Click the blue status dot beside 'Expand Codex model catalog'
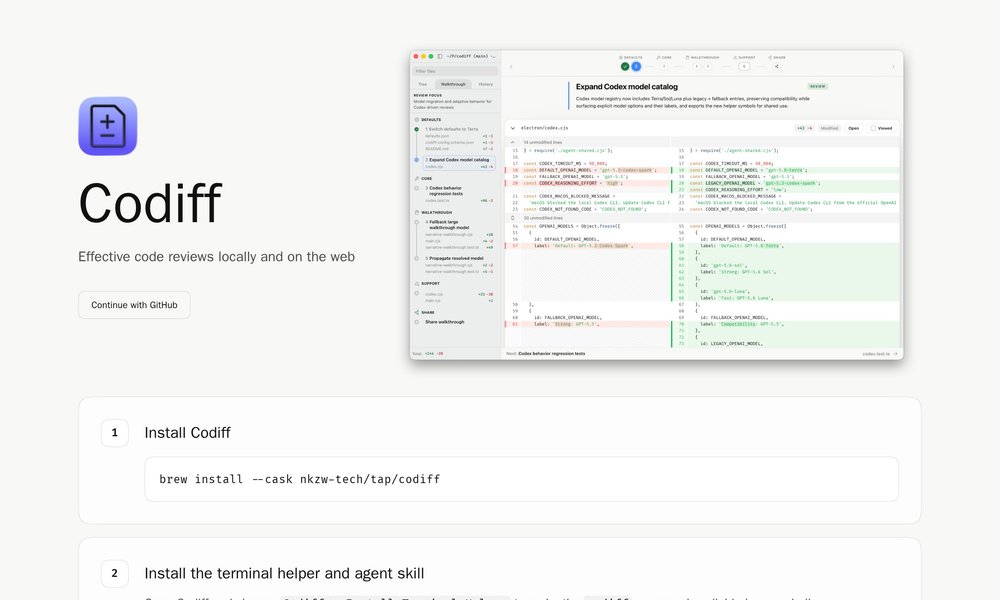The height and width of the screenshot is (600, 1000). [x=416, y=160]
